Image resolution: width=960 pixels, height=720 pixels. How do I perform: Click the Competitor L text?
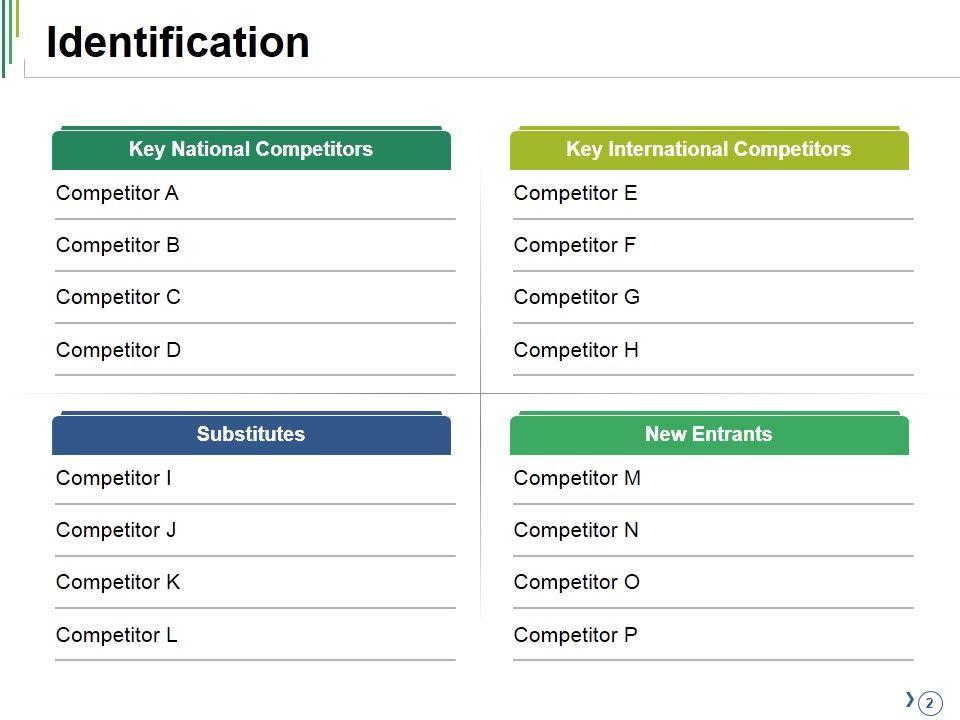point(116,636)
